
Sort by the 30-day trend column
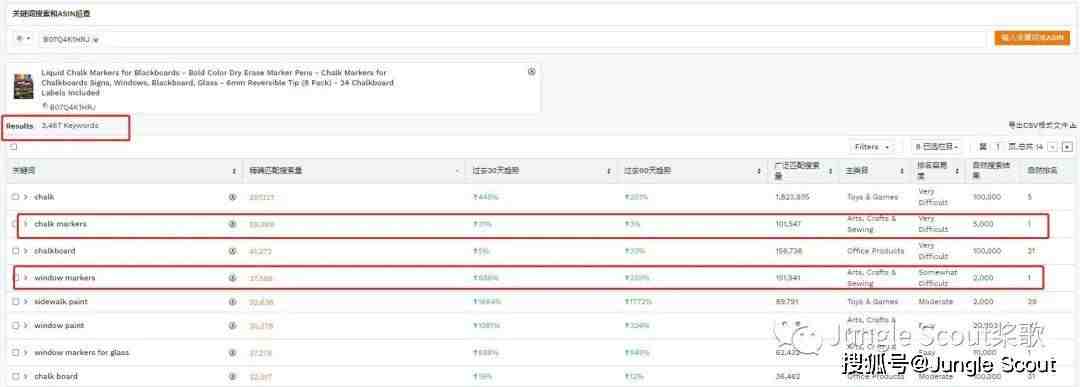[x=540, y=171]
